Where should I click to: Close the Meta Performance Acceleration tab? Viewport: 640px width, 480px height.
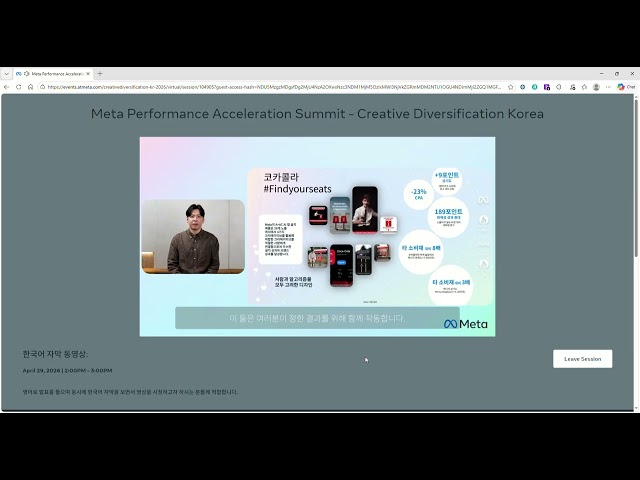tap(88, 74)
